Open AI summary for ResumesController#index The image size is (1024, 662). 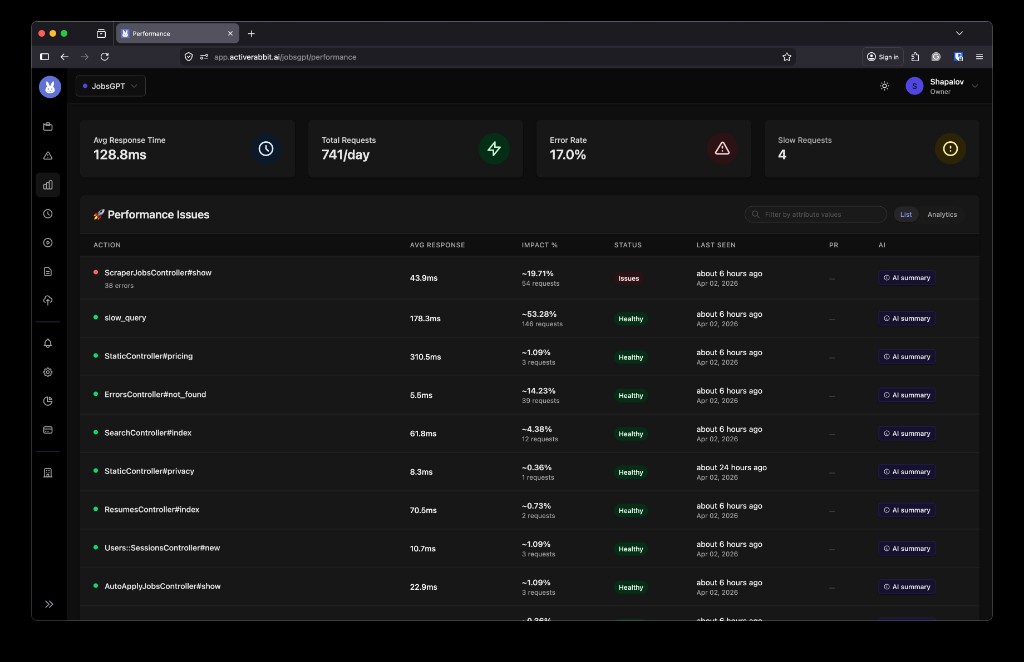point(906,510)
